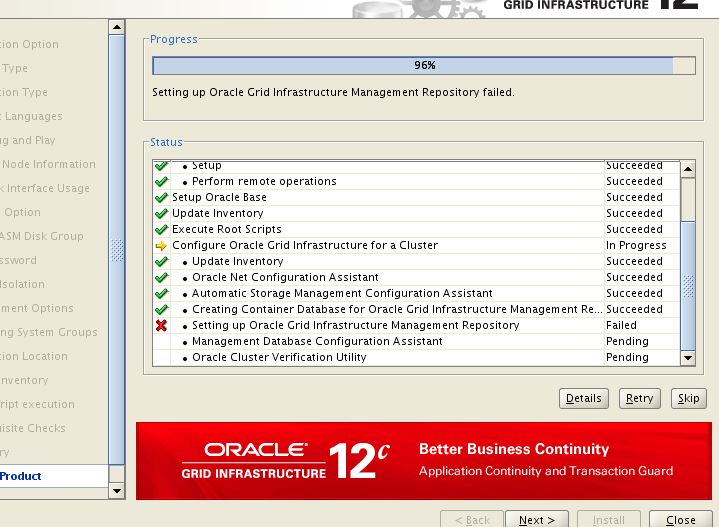Viewport: 719px width, 527px height.
Task: Click the Next button
Action: coord(536,519)
